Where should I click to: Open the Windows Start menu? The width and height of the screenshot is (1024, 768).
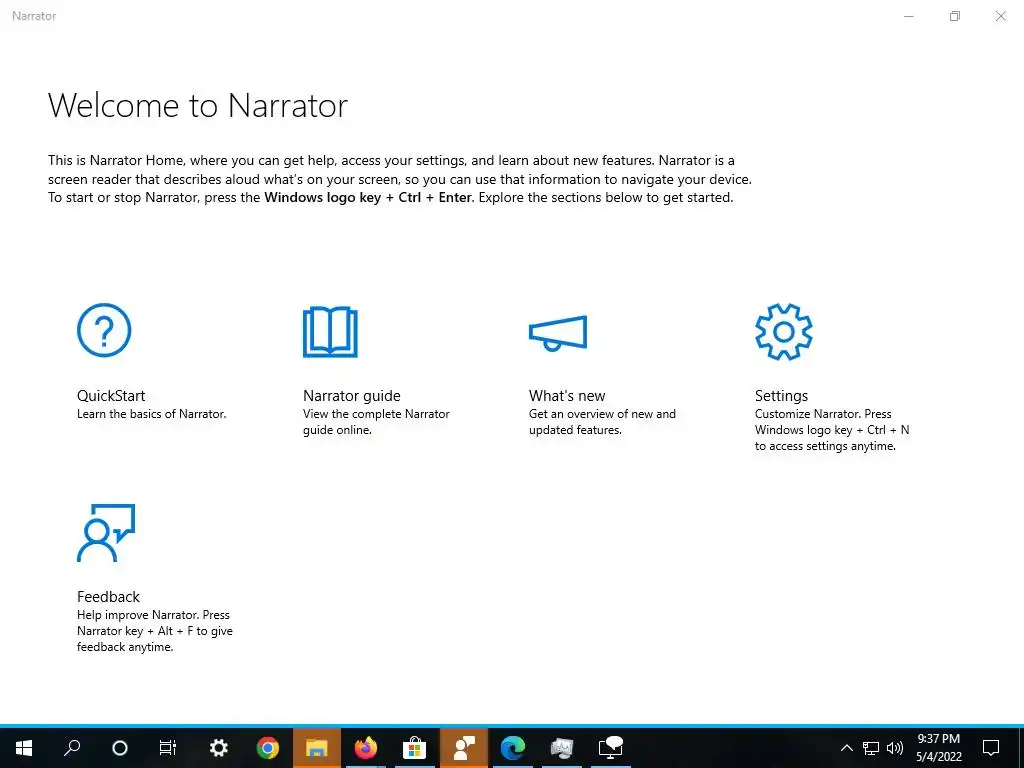(x=24, y=748)
